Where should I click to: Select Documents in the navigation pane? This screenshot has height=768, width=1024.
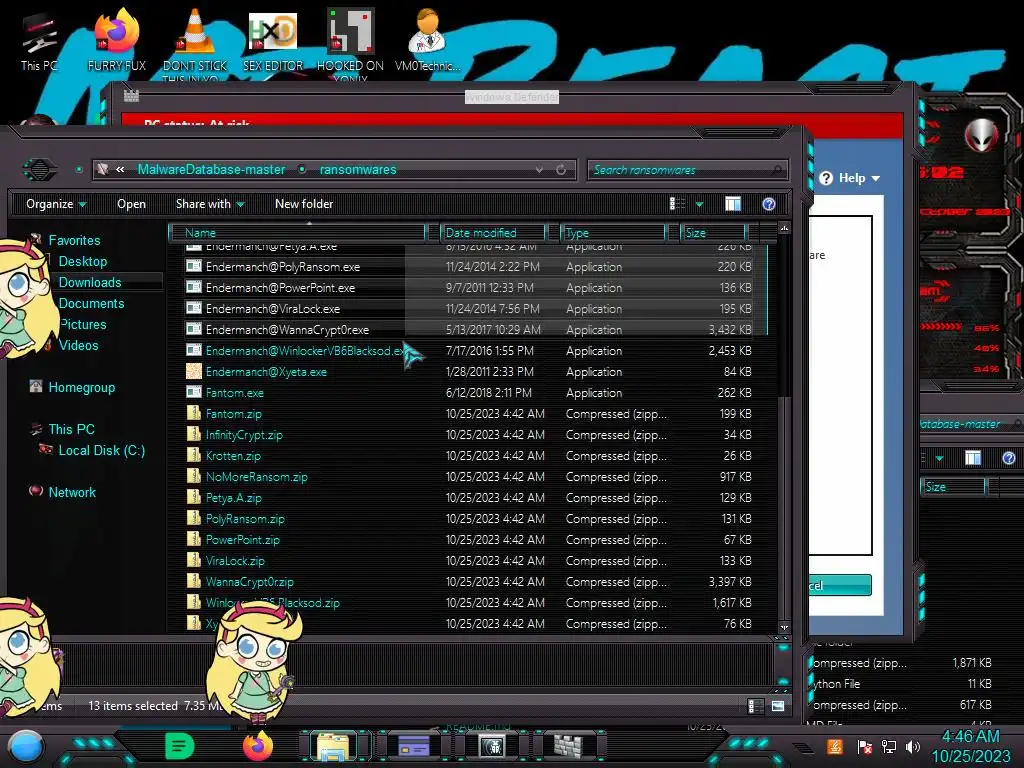click(91, 304)
